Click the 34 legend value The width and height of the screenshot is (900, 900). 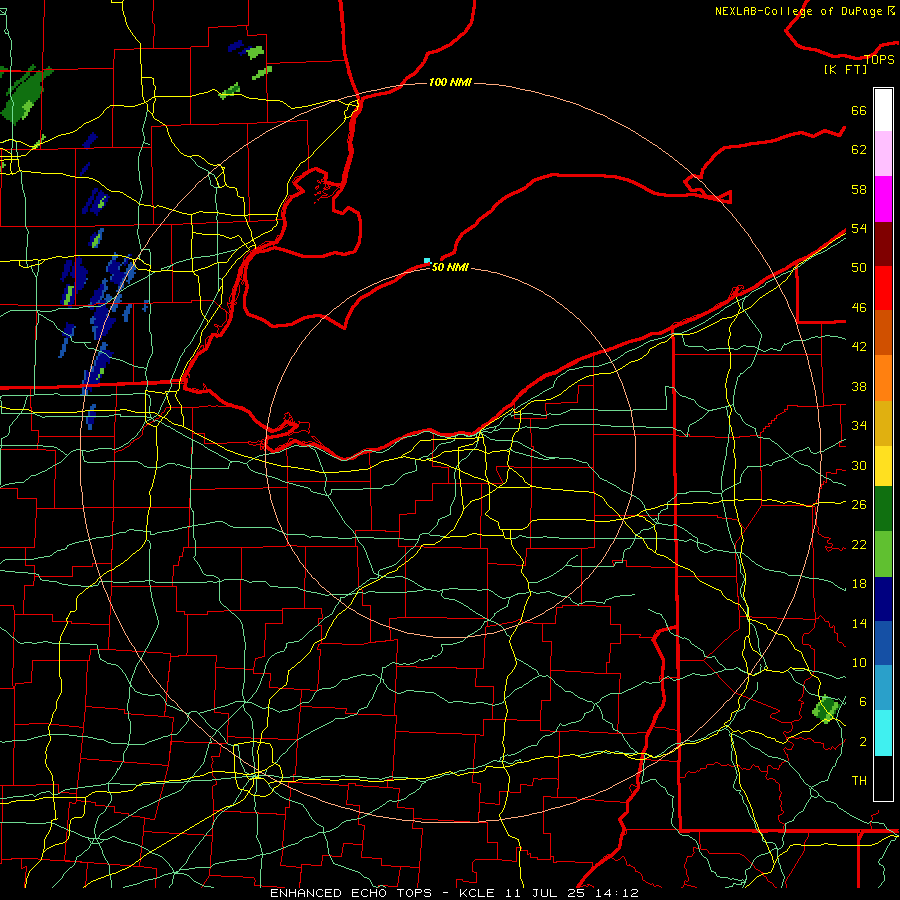[859, 425]
